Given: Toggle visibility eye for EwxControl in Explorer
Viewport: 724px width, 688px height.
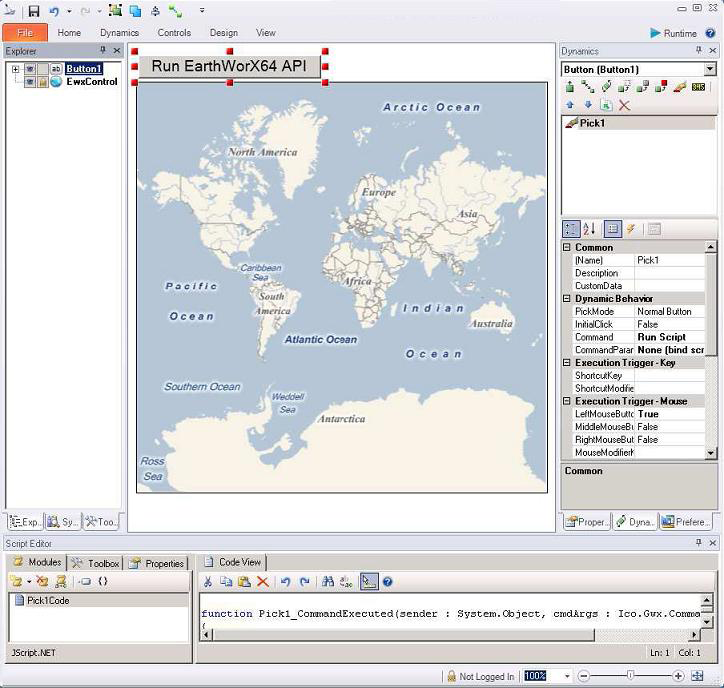Looking at the screenshot, I should click(30, 82).
